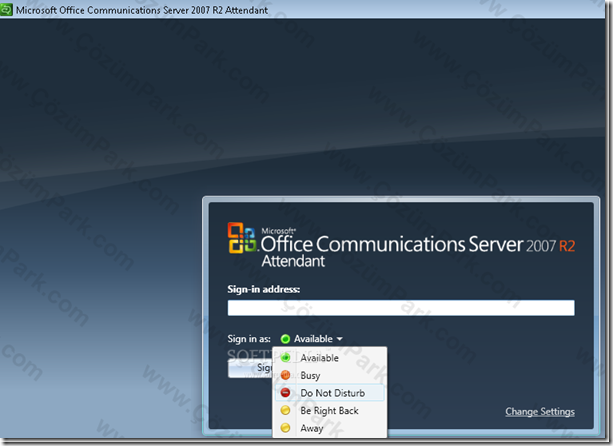
Task: Select Busy from status menu
Action: 330,375
